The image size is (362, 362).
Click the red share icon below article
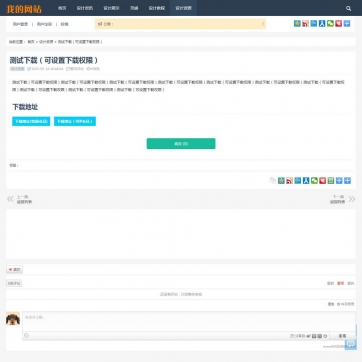tap(323, 181)
